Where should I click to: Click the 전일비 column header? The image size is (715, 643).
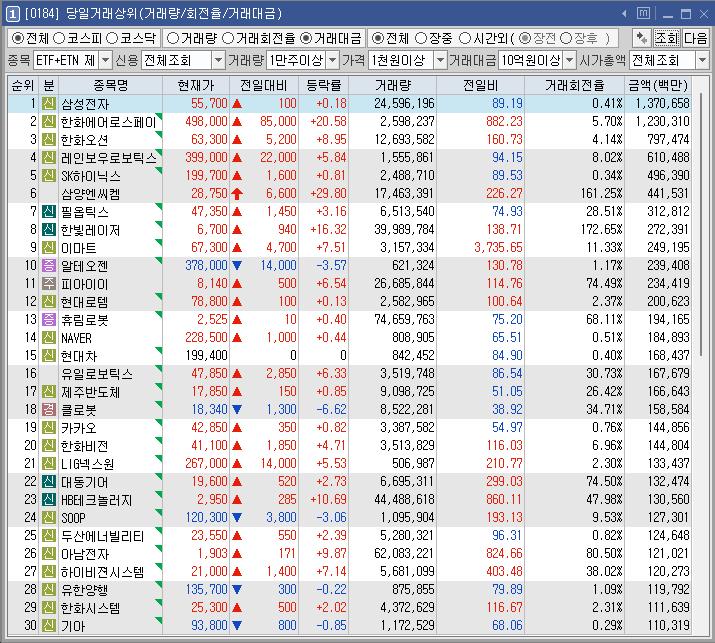480,85
